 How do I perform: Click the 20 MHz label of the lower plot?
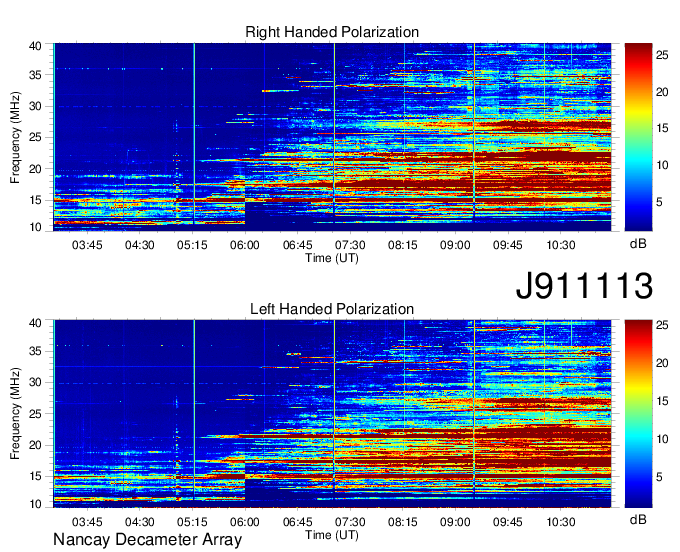(x=35, y=445)
